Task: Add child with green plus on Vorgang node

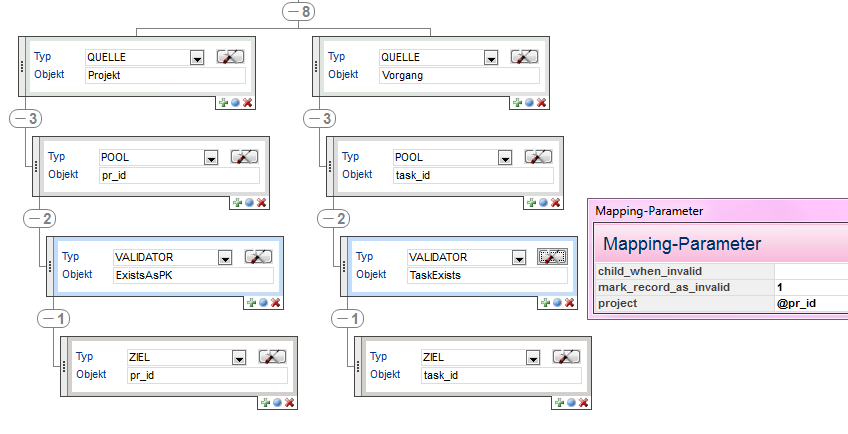Action: pos(518,103)
